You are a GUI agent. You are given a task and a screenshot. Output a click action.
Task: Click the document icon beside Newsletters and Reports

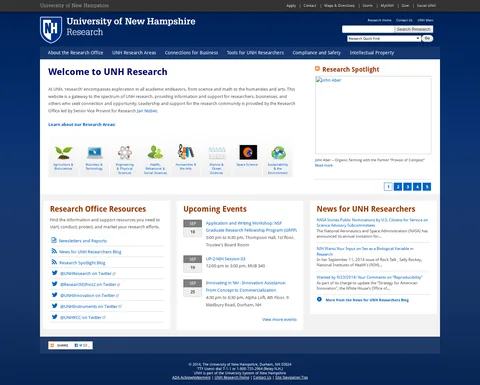[x=54, y=240]
